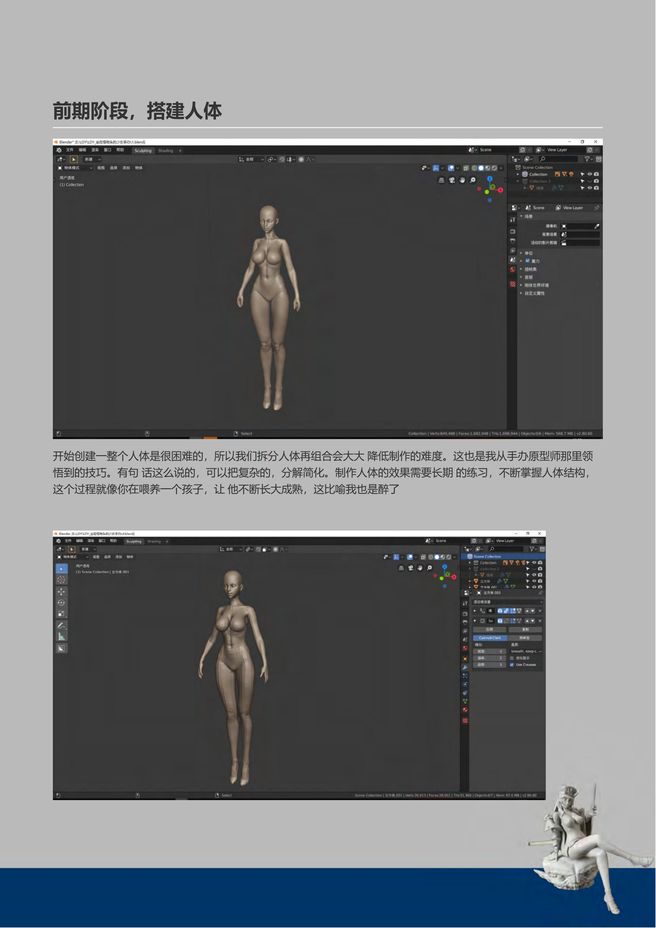
Task: Open Material tab in lower properties panel
Action: pos(465,709)
